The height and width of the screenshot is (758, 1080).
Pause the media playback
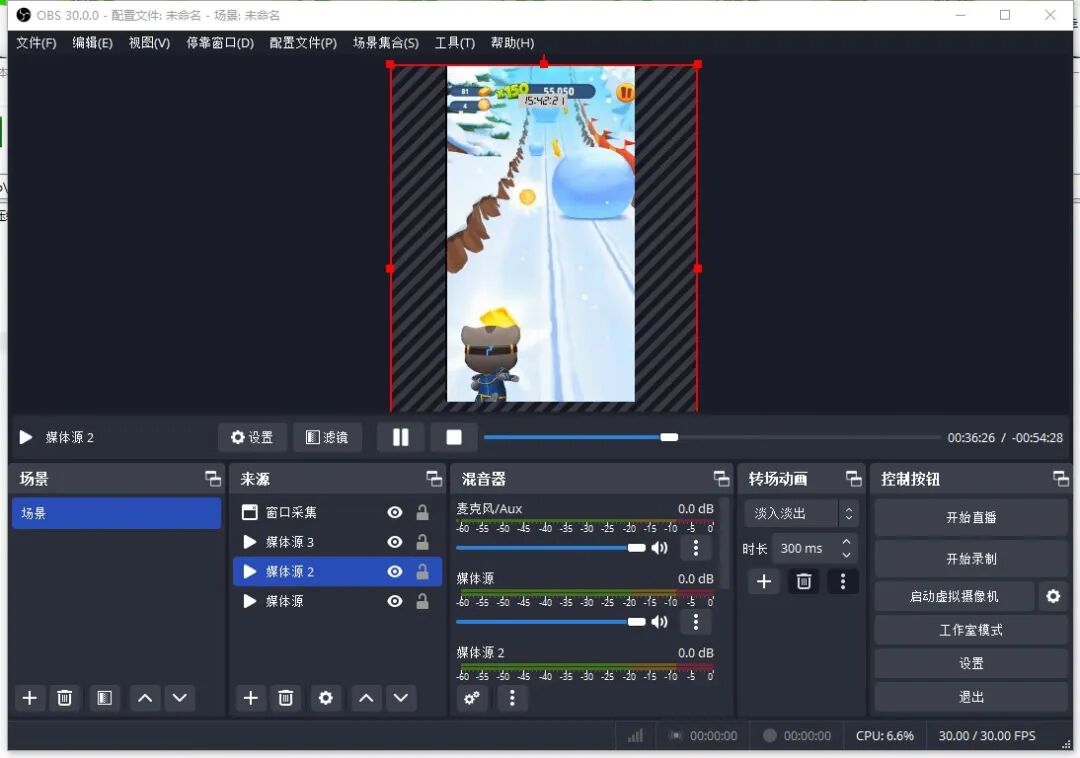coord(400,437)
